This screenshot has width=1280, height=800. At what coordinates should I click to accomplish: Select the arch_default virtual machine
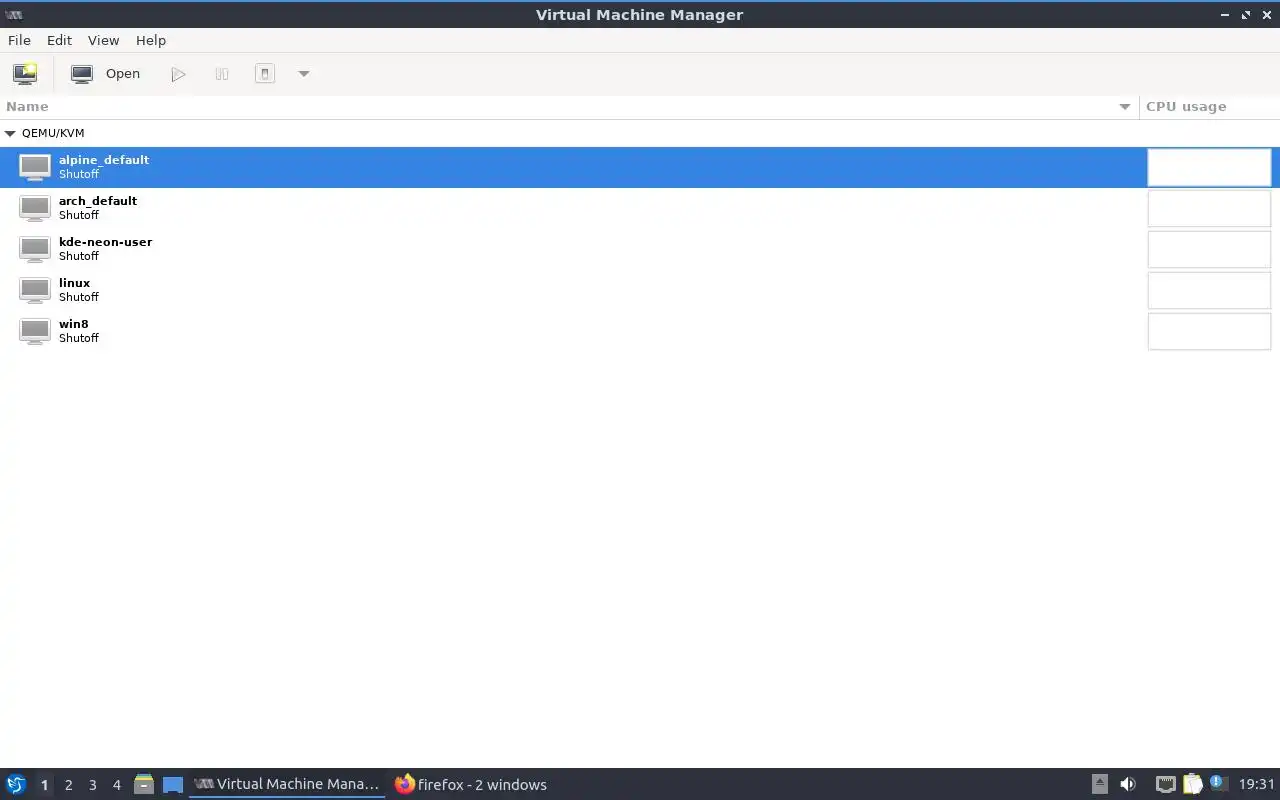pos(640,208)
